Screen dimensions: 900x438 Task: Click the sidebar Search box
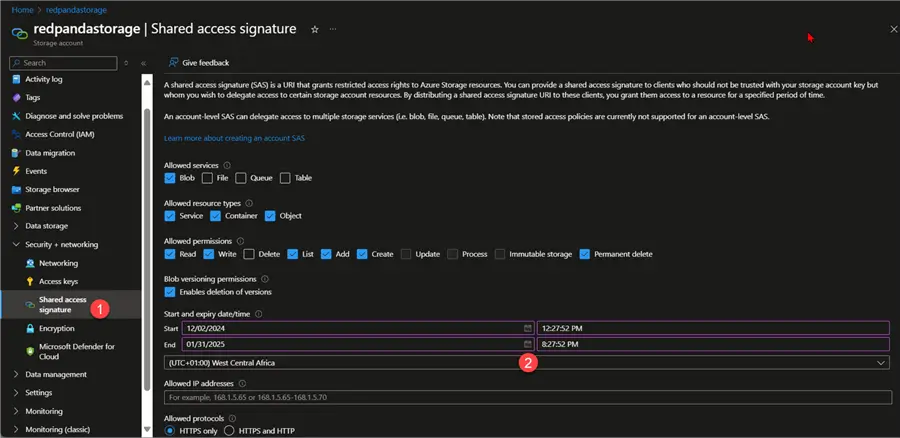point(63,63)
